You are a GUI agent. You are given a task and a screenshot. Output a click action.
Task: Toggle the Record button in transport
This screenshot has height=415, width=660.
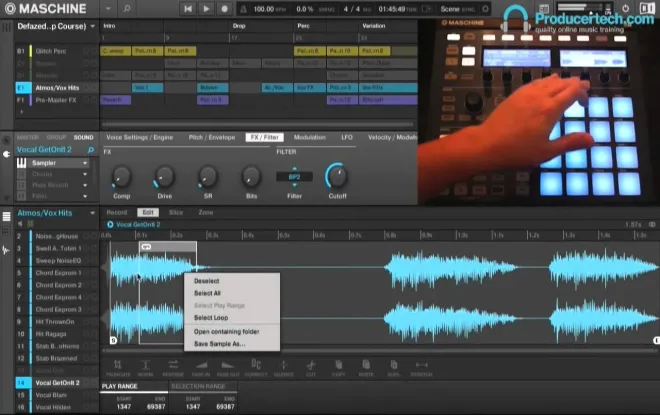pyautogui.click(x=224, y=8)
